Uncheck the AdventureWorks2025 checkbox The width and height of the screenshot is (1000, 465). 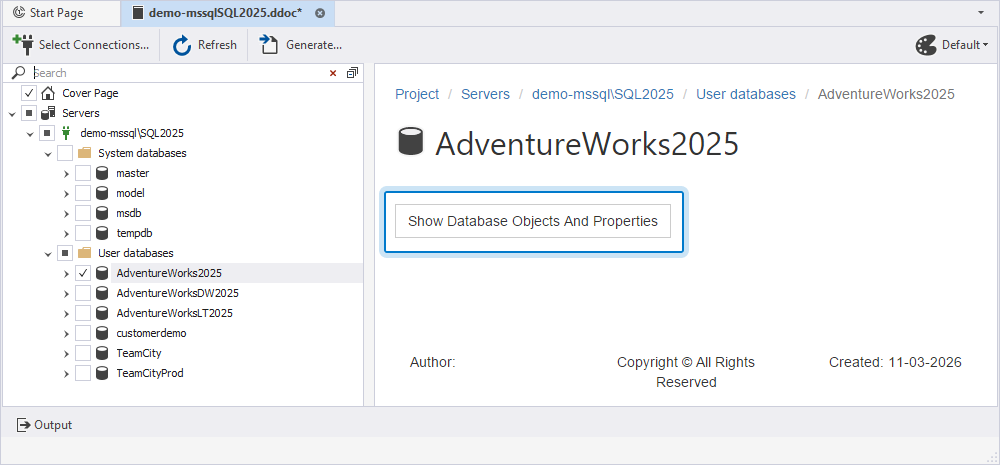coord(83,273)
